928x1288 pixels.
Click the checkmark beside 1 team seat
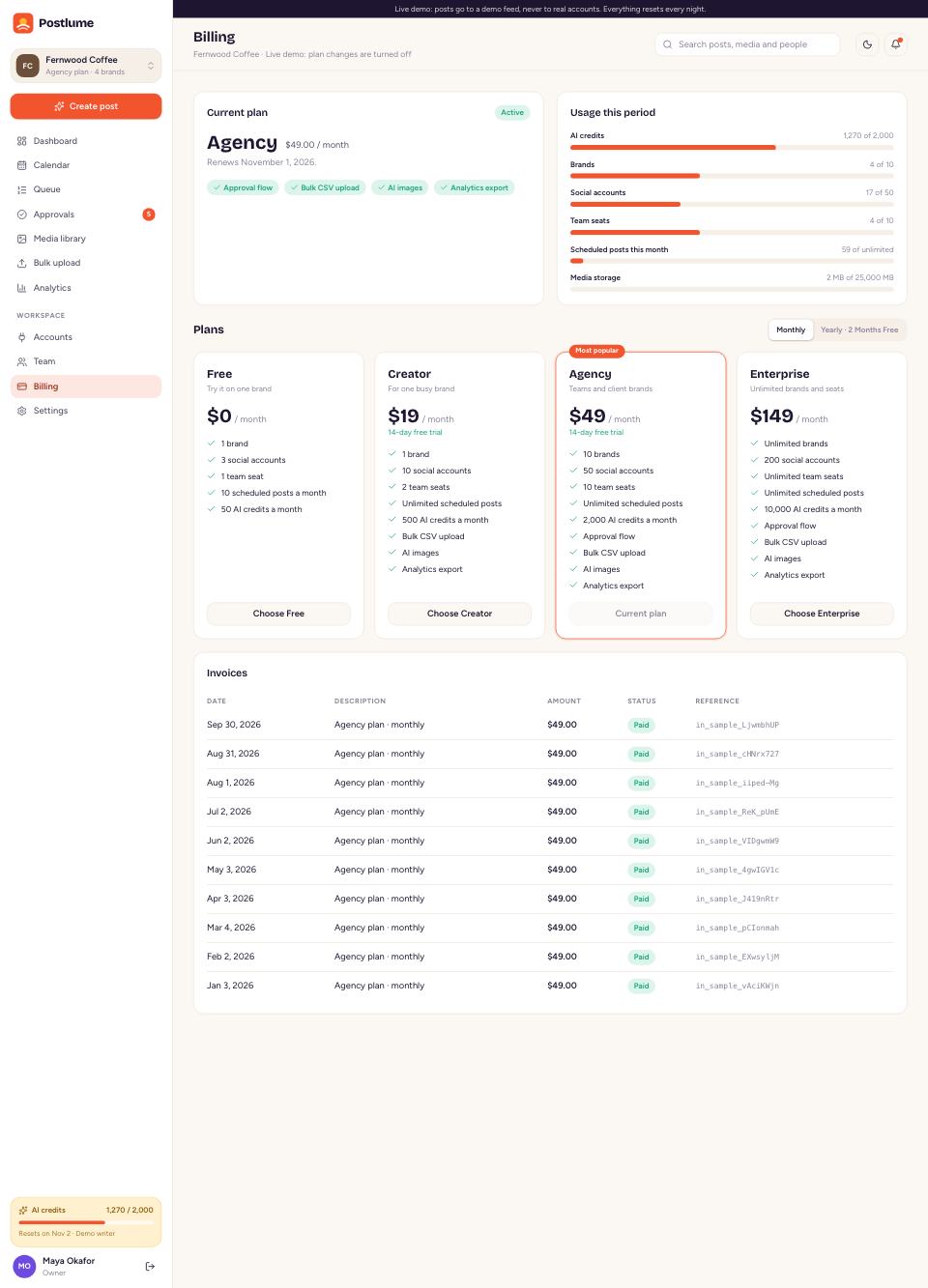(x=212, y=476)
